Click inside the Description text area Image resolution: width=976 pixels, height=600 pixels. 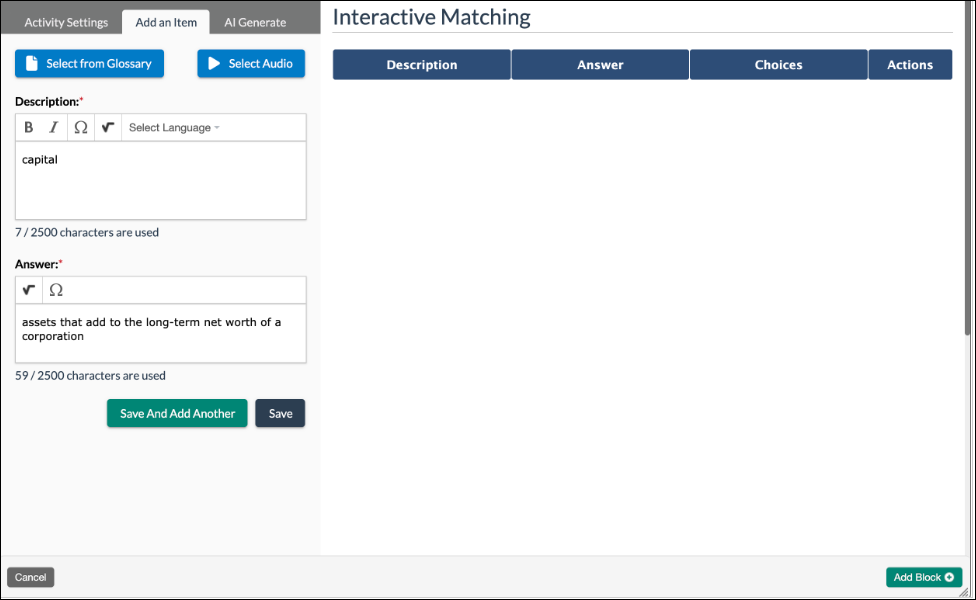point(160,180)
